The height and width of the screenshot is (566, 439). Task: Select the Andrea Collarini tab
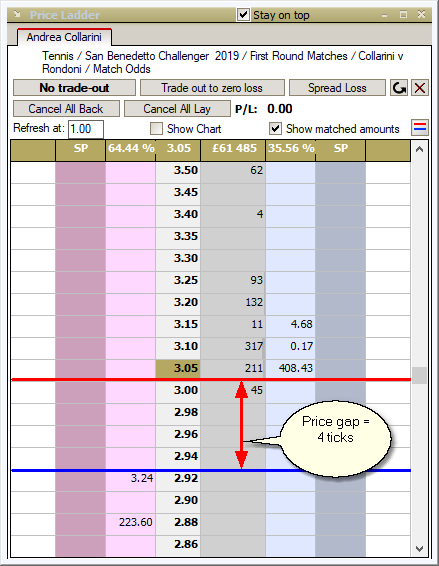[64, 37]
